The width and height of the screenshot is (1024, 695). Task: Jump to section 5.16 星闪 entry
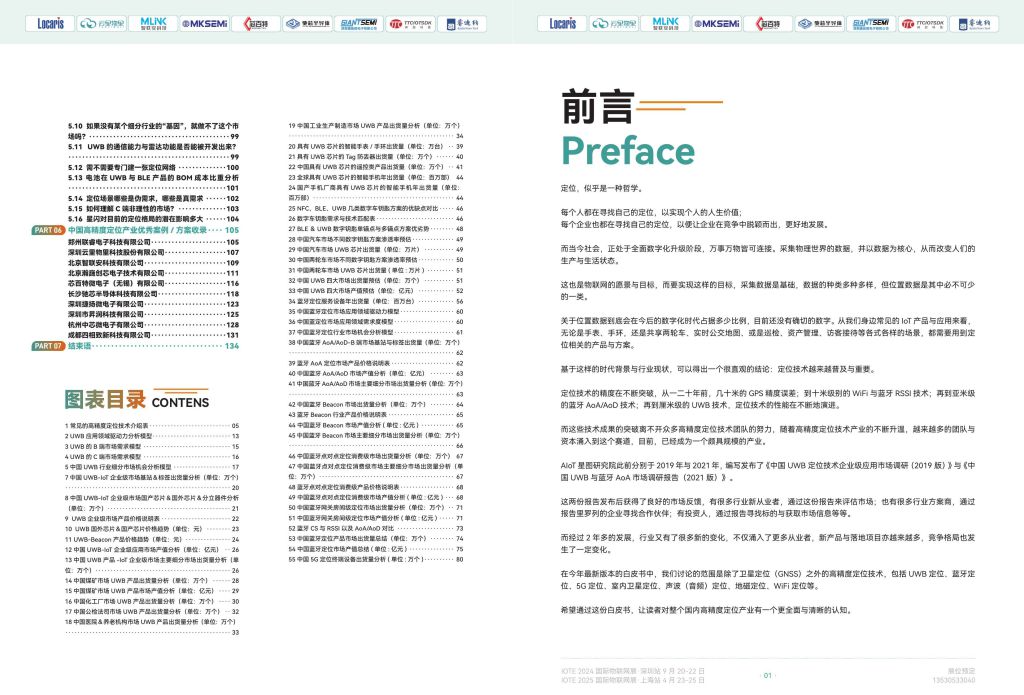[x=135, y=218]
